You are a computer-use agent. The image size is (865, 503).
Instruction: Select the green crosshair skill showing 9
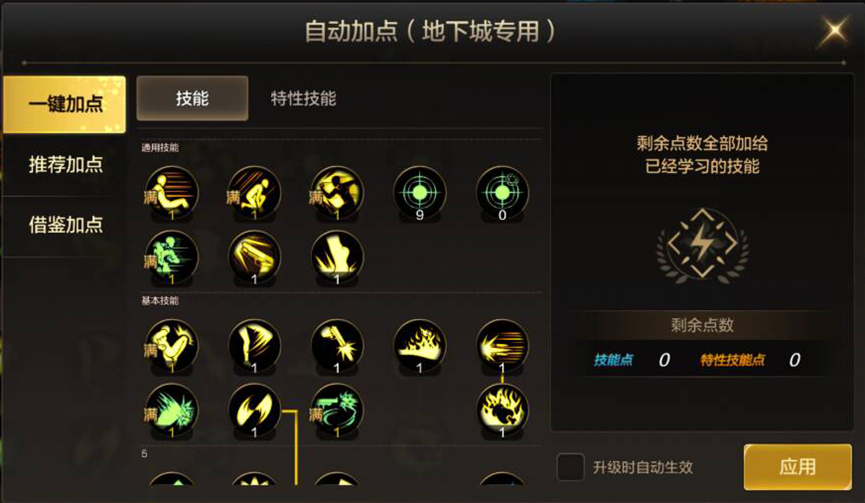pyautogui.click(x=419, y=193)
